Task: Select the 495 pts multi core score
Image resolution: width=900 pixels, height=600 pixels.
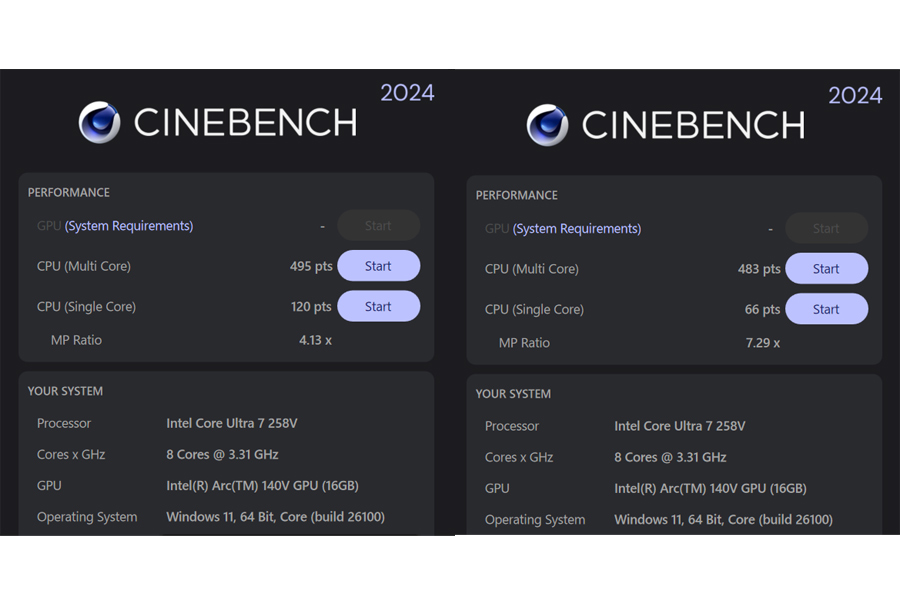Action: pos(311,266)
